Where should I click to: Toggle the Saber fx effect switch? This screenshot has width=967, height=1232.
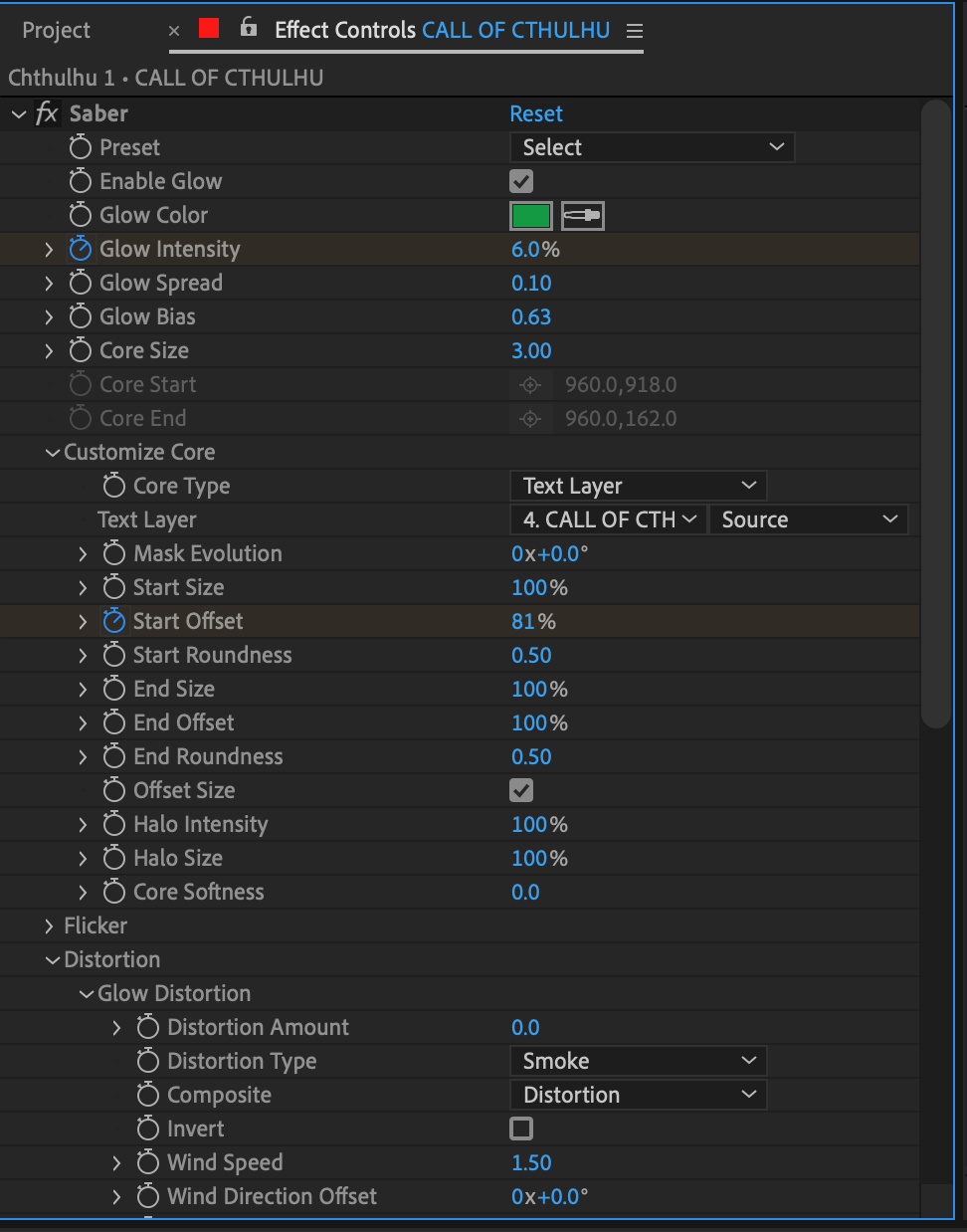47,113
